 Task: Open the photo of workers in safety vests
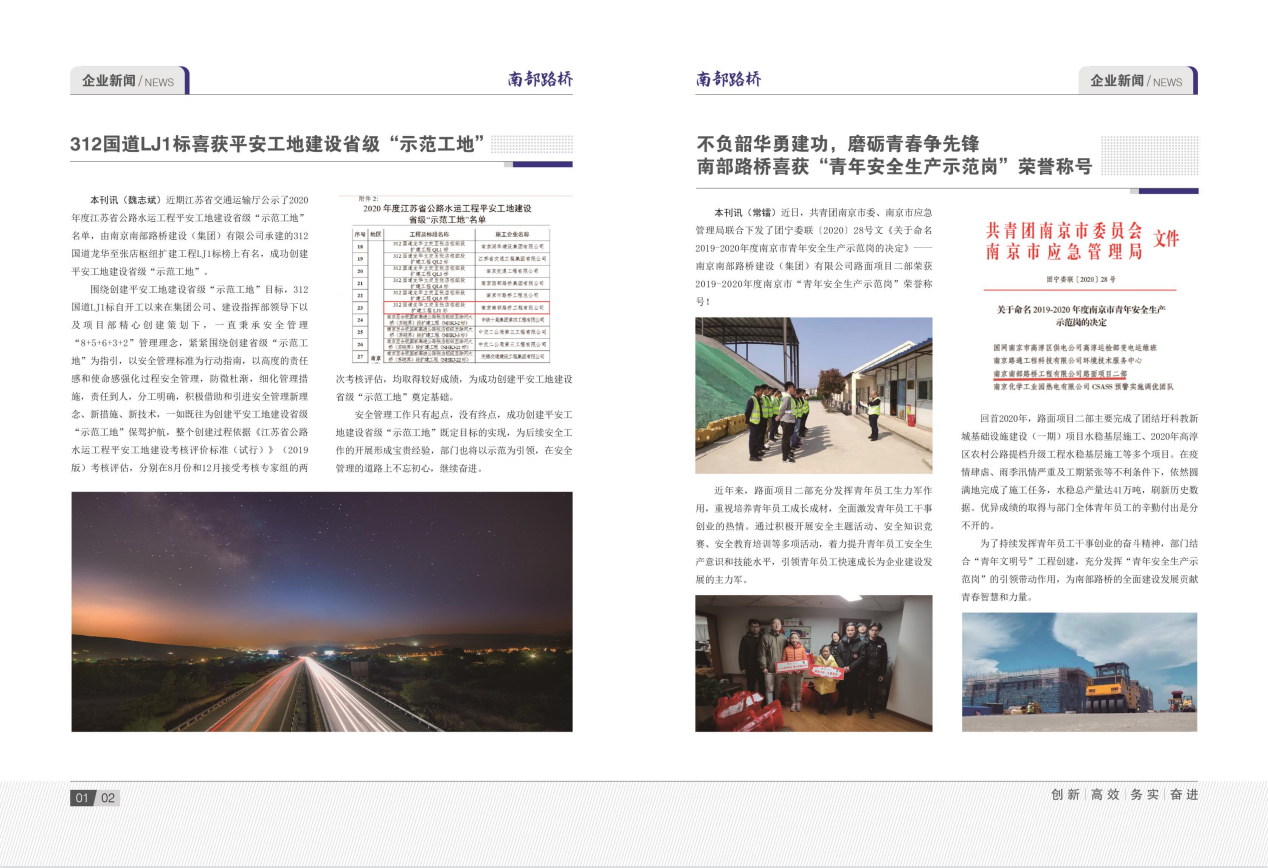(813, 395)
